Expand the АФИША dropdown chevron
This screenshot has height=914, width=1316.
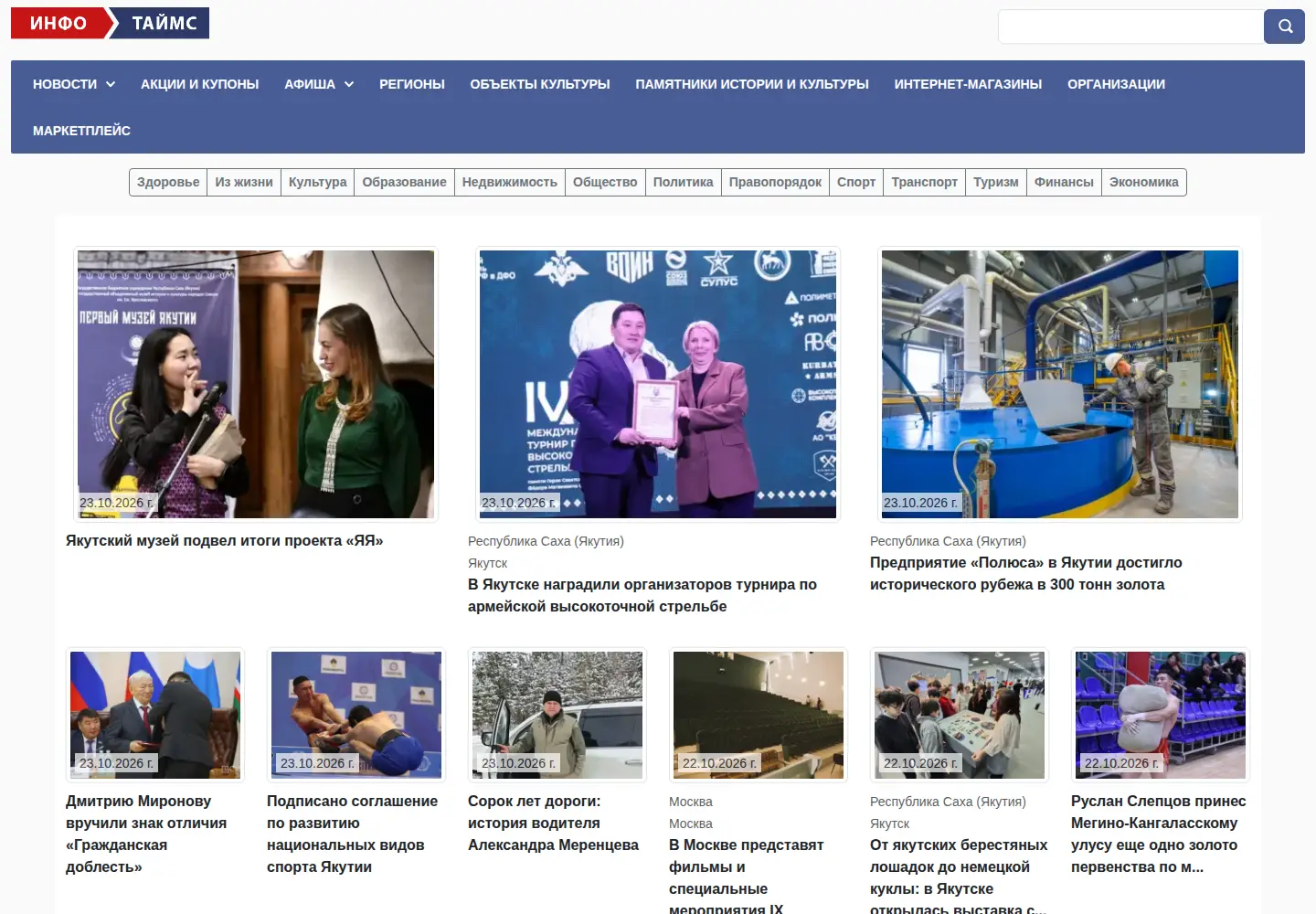349,84
